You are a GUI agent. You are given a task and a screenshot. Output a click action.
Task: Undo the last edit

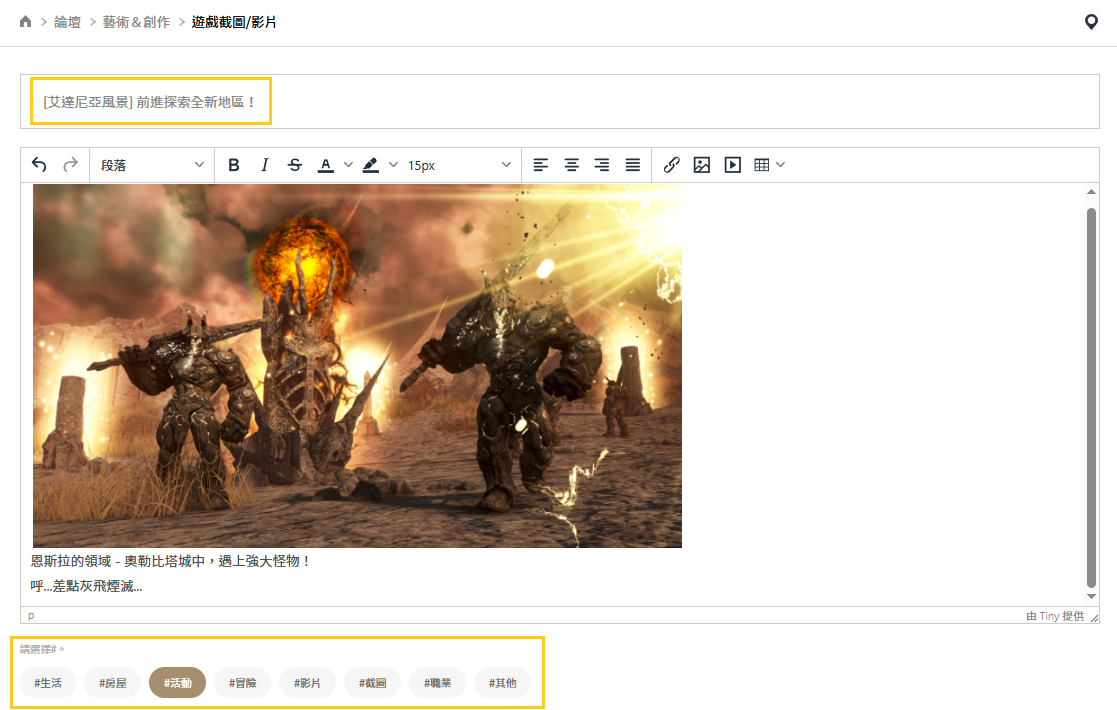coord(39,165)
